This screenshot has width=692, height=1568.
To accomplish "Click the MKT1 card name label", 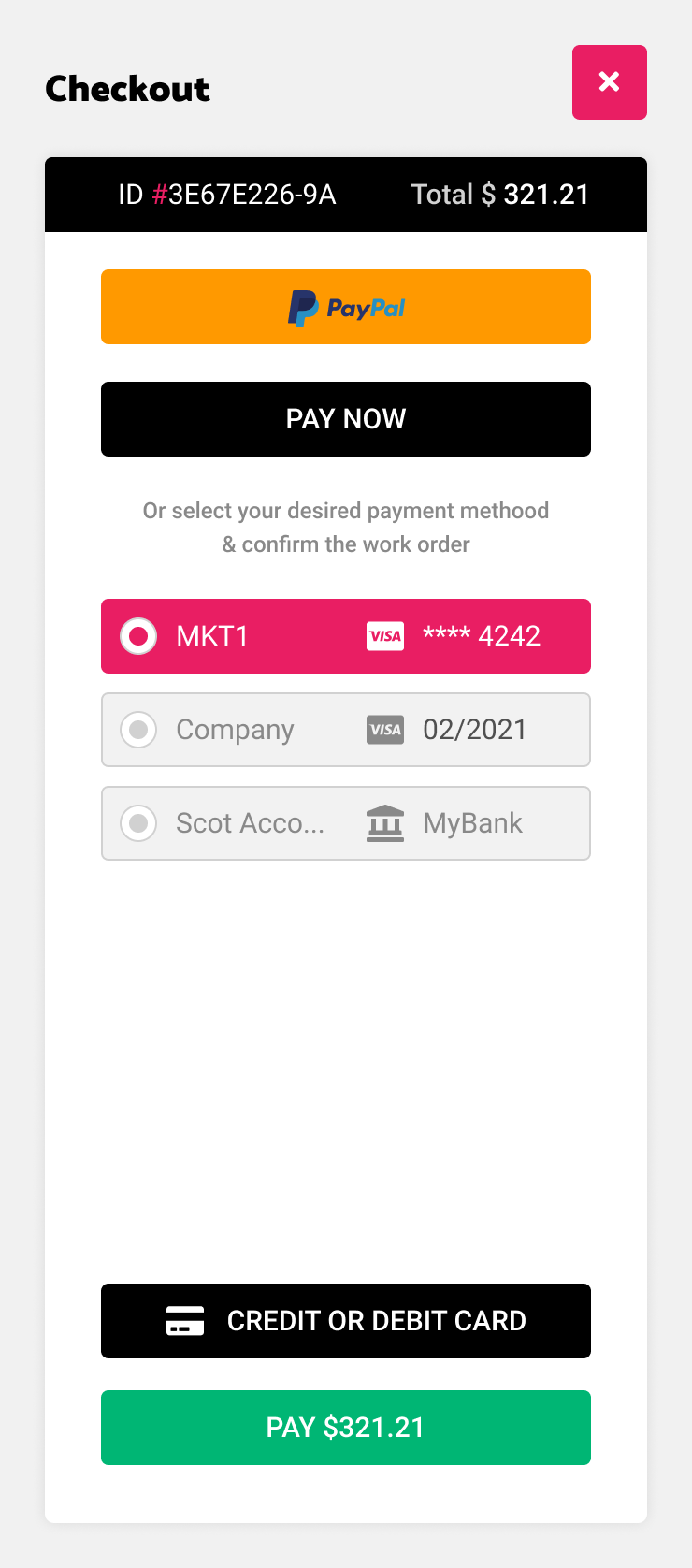I will pos(212,636).
